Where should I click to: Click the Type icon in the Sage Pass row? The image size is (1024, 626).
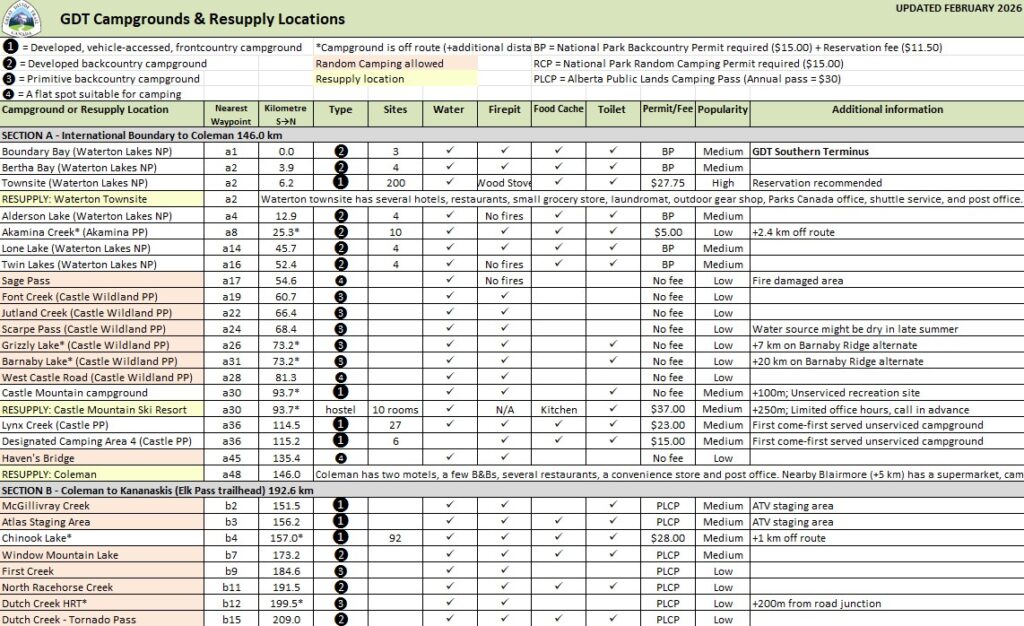[x=340, y=282]
